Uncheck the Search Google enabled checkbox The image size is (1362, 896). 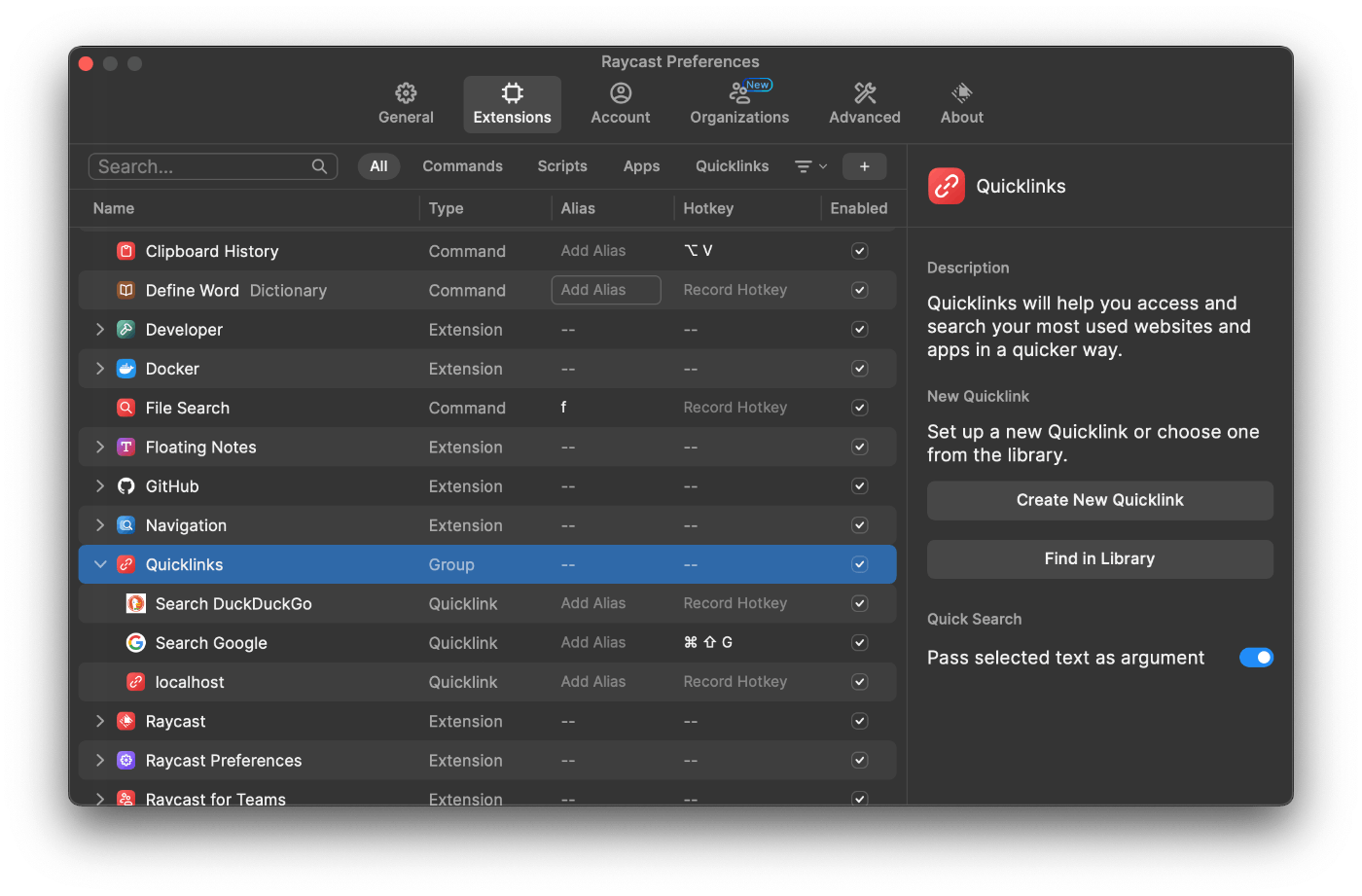[x=860, y=643]
